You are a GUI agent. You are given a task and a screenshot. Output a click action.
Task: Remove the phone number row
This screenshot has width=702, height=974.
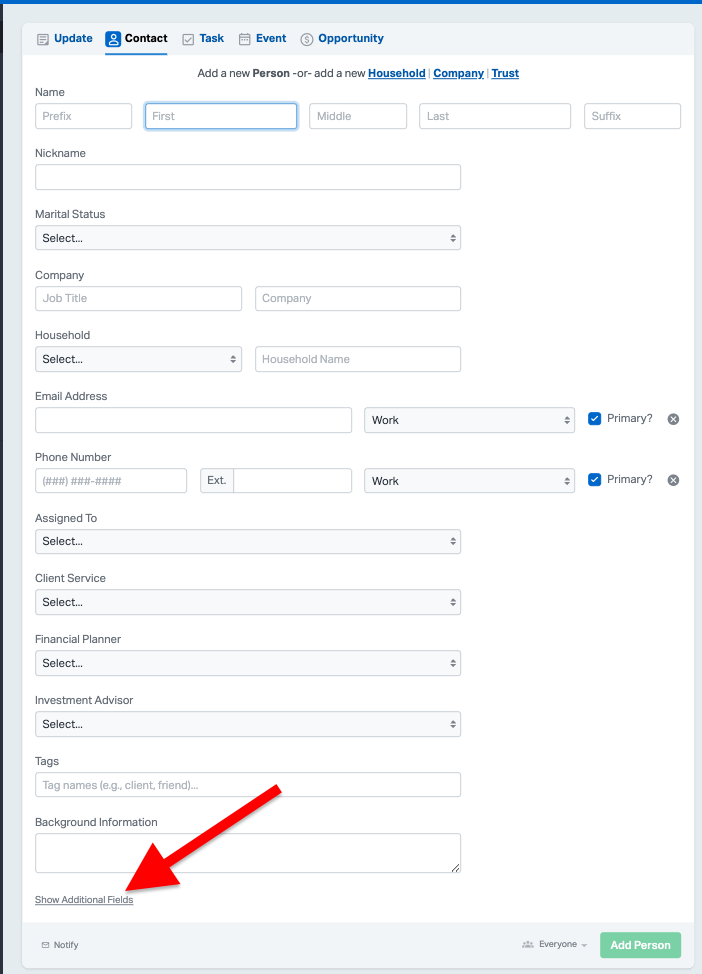(x=673, y=480)
